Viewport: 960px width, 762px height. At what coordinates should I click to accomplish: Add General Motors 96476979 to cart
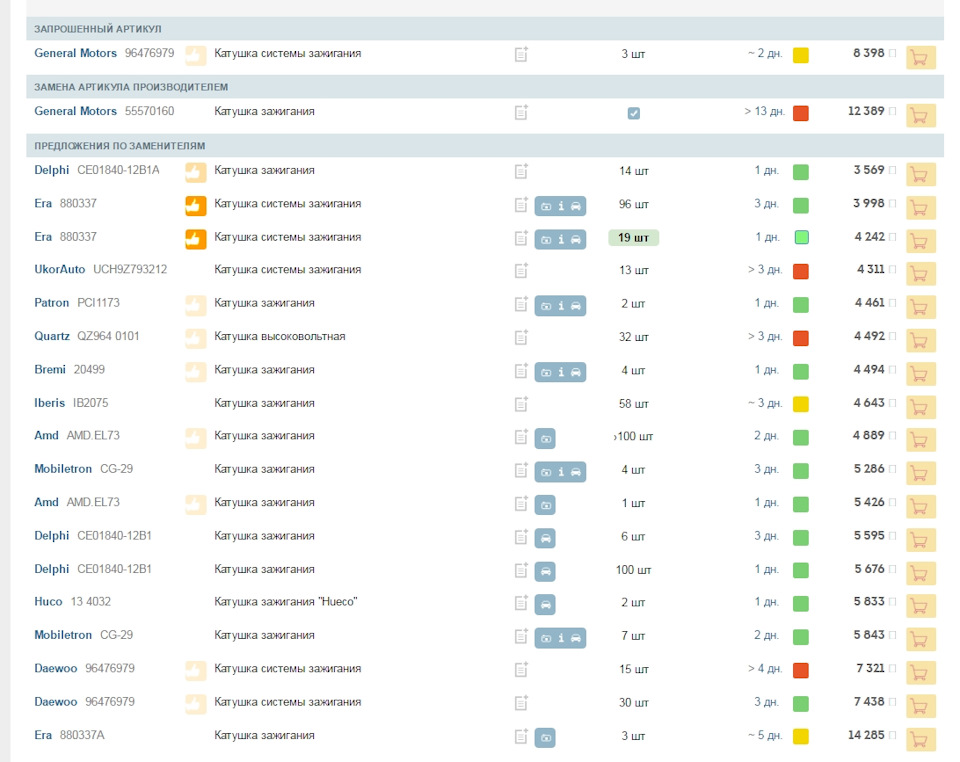click(920, 58)
